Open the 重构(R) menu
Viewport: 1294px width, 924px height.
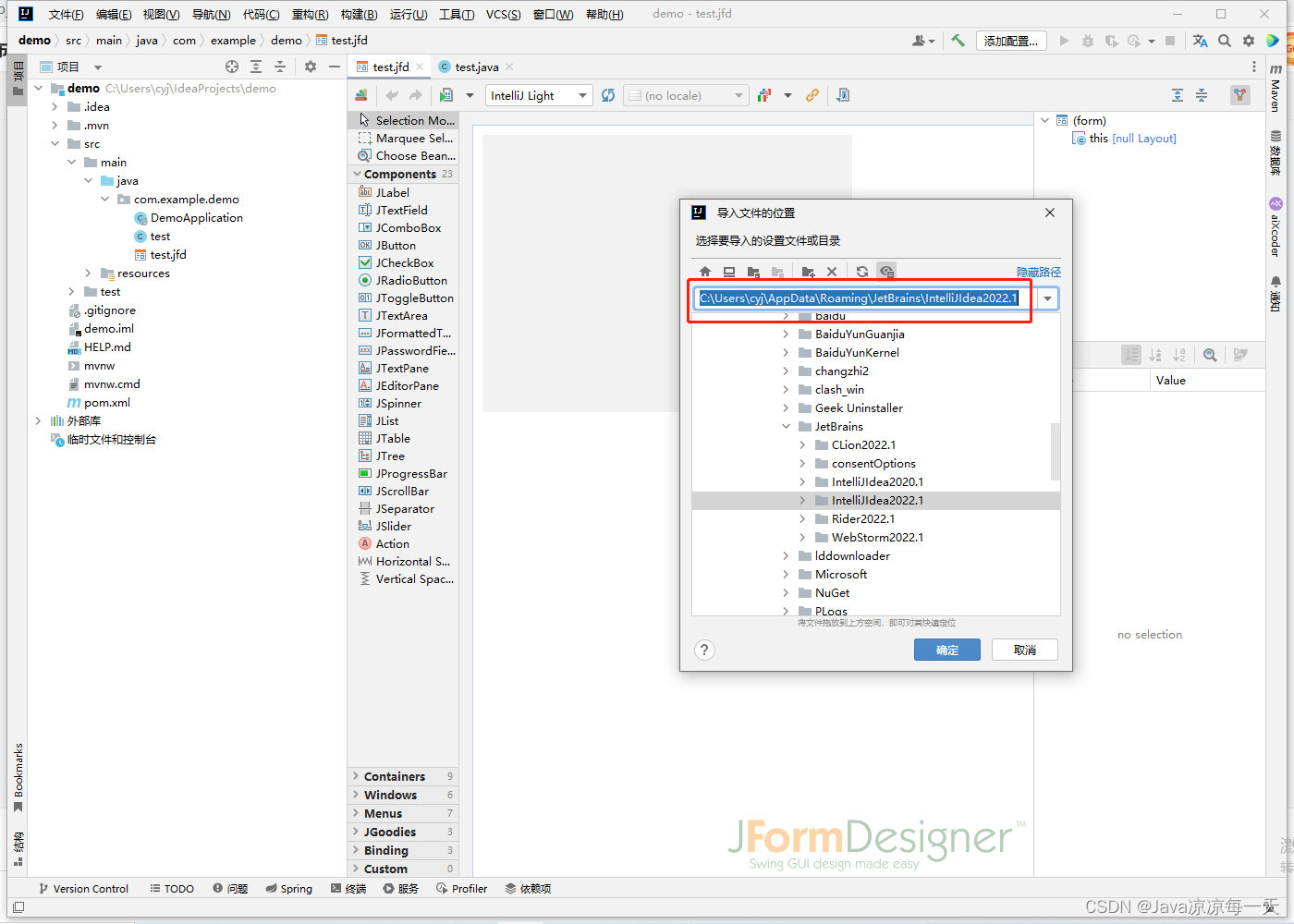point(310,14)
